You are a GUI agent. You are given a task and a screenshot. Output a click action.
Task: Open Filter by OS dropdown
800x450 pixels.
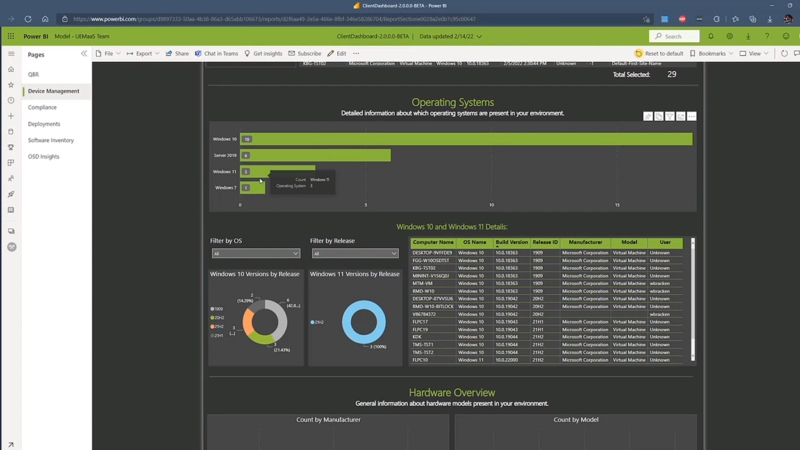click(x=256, y=254)
